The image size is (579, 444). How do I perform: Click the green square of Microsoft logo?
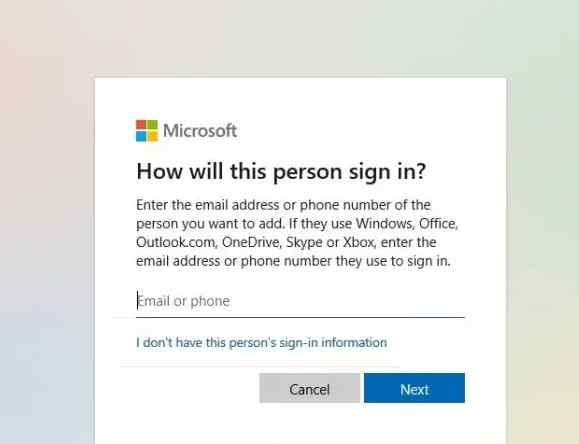click(x=153, y=125)
